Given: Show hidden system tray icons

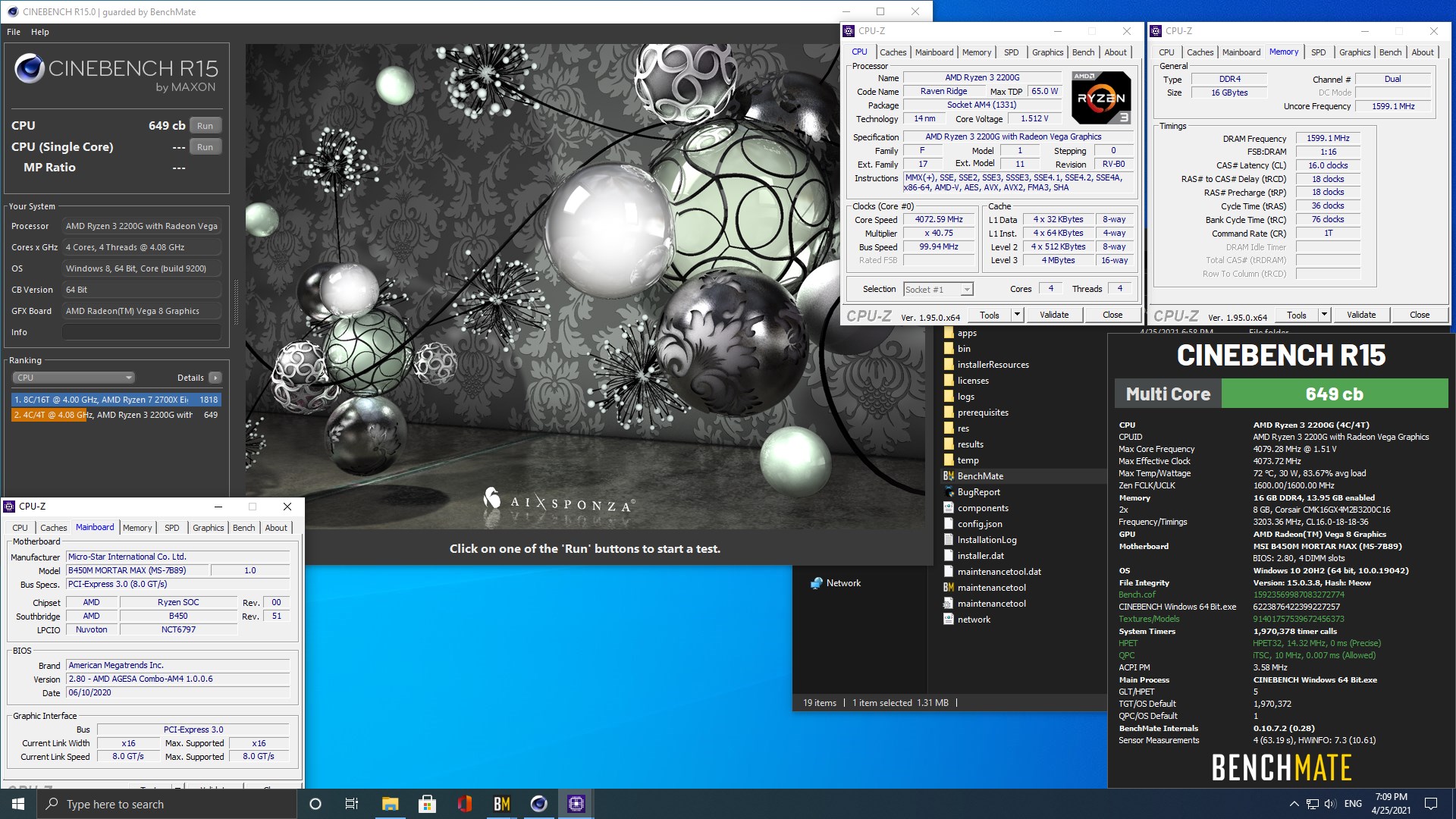Looking at the screenshot, I should pos(1294,804).
